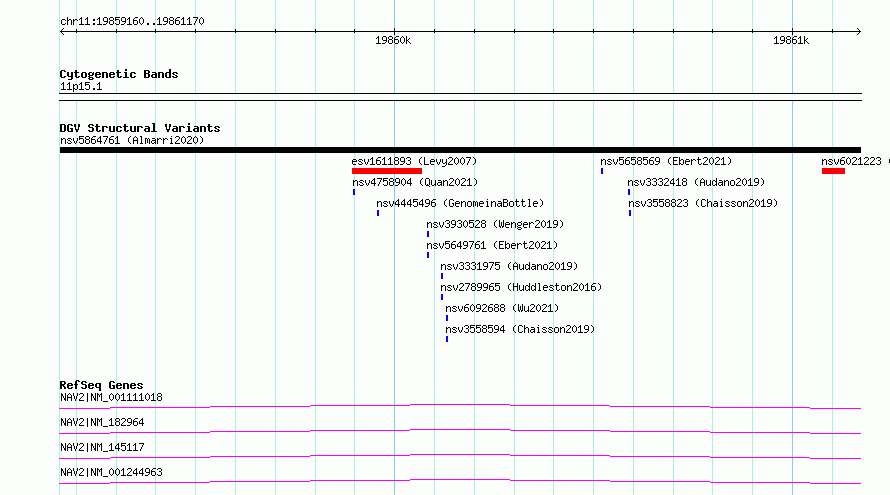Image resolution: width=890 pixels, height=495 pixels.
Task: Open nsv4445496 (GenomeinaBottle) variant label
Action: (460, 203)
